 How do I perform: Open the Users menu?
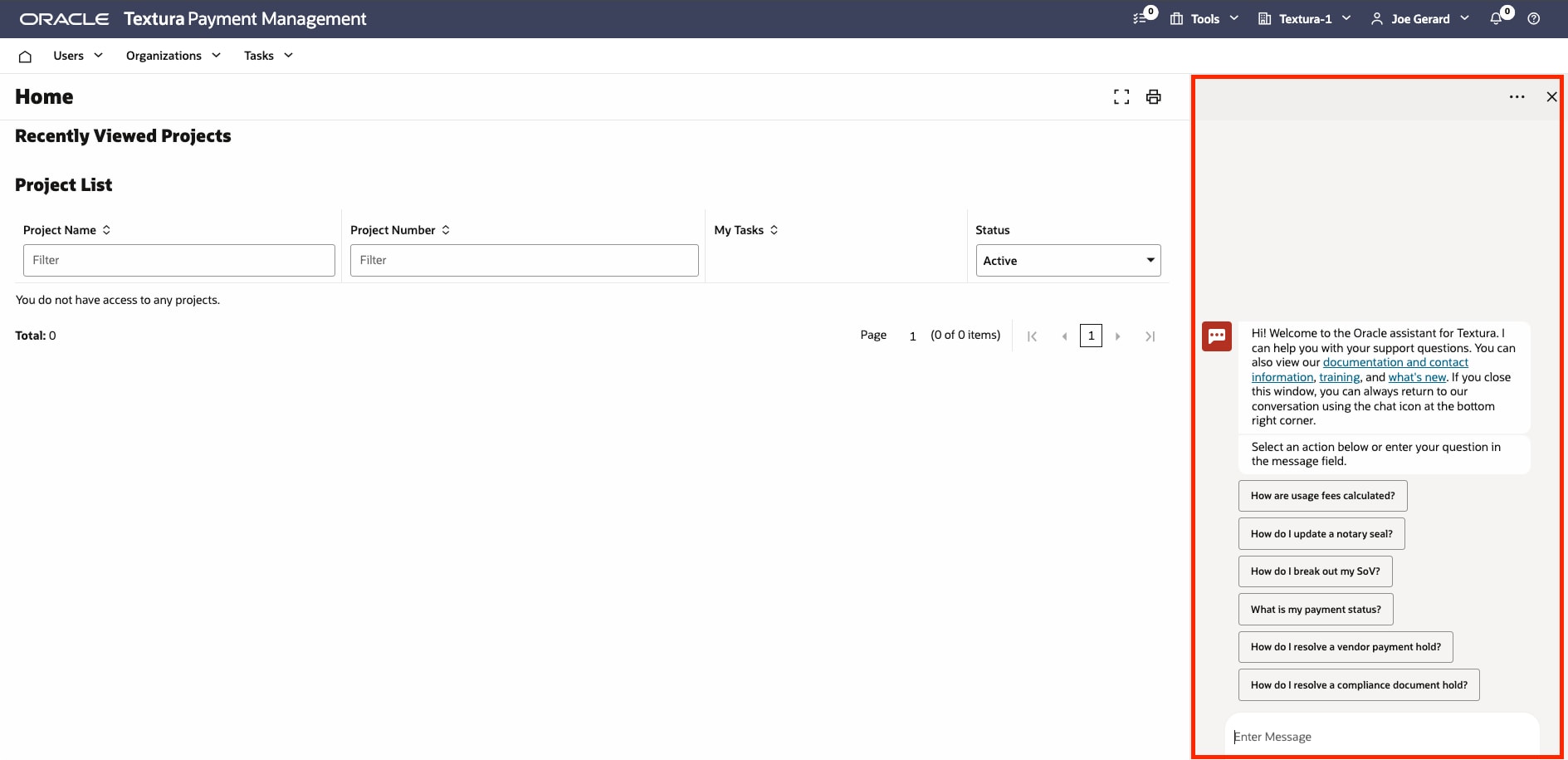coord(78,56)
